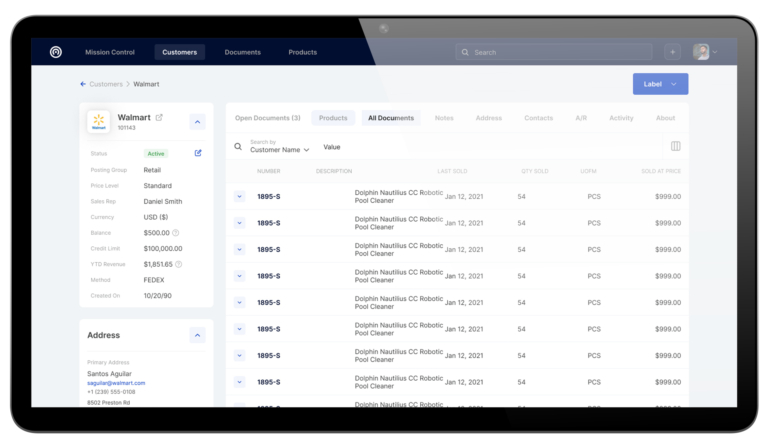This screenshot has width=768, height=447.
Task: Expand the second 1895-S product row
Action: point(240,223)
